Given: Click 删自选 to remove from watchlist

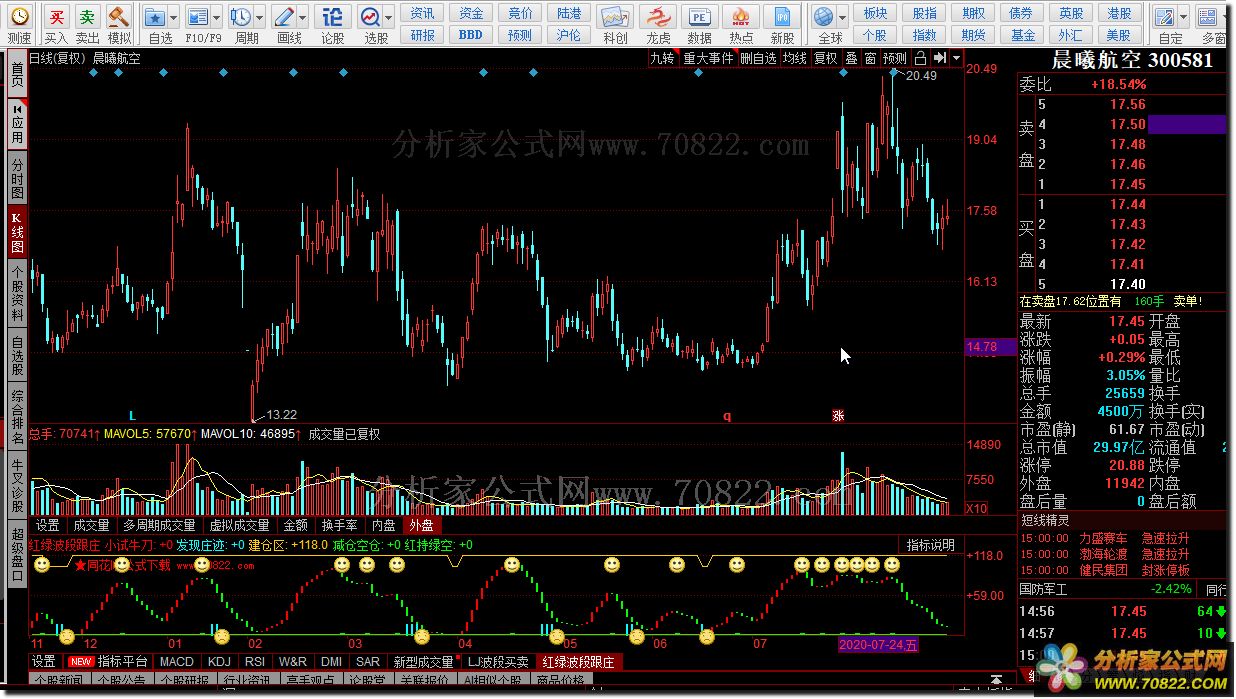Looking at the screenshot, I should click(758, 58).
